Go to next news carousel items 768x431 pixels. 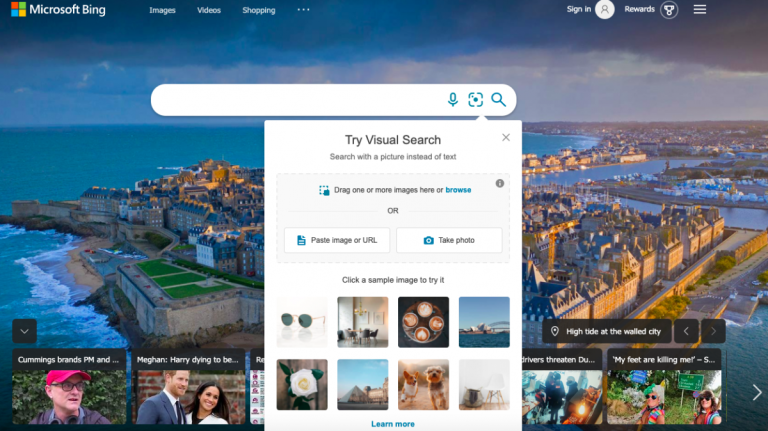click(756, 392)
